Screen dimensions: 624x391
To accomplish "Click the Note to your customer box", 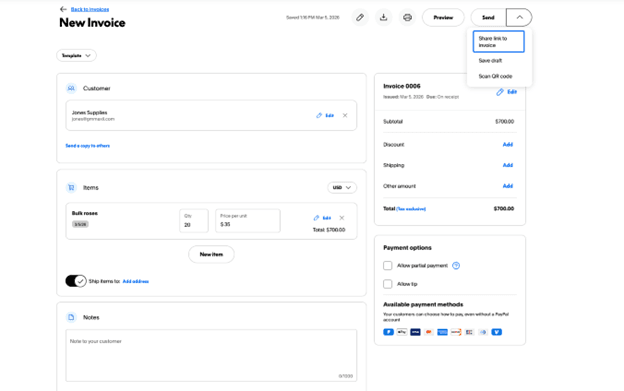I will tap(211, 355).
